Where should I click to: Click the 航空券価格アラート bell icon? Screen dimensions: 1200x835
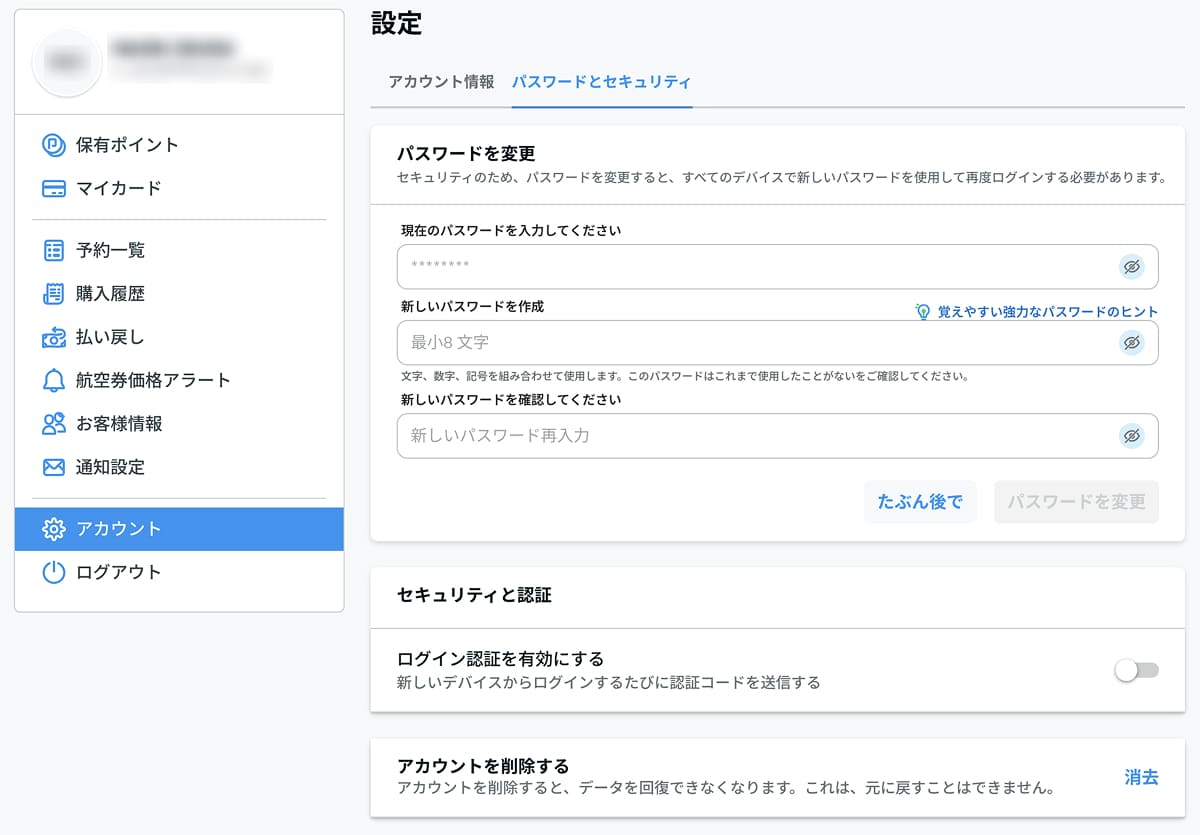[x=53, y=380]
